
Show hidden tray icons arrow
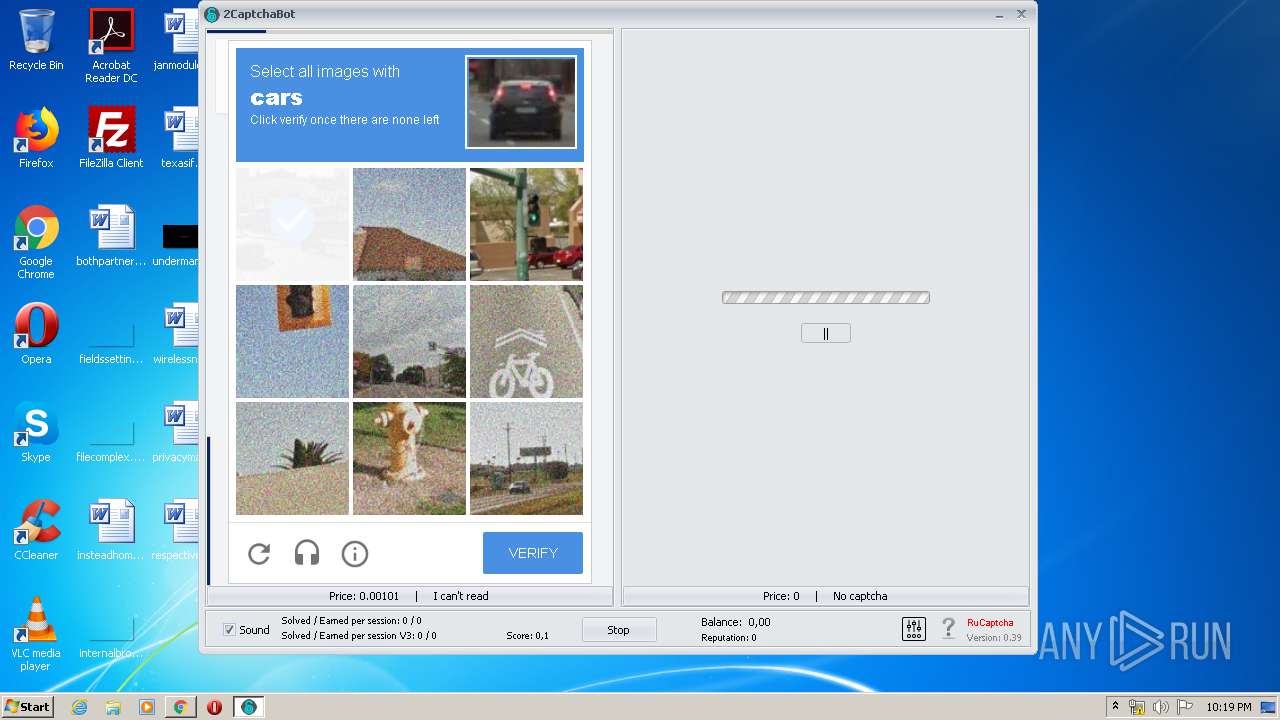pos(1115,707)
